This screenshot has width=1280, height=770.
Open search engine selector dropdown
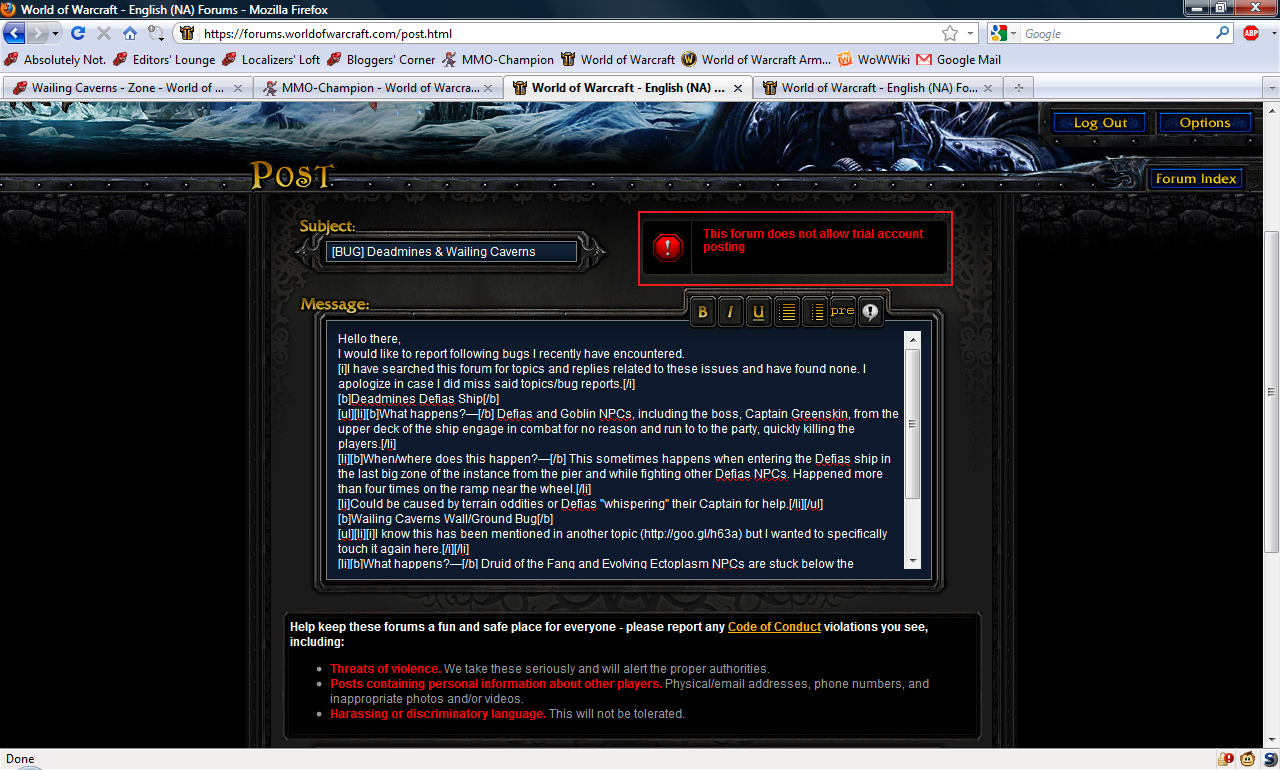tap(1004, 33)
